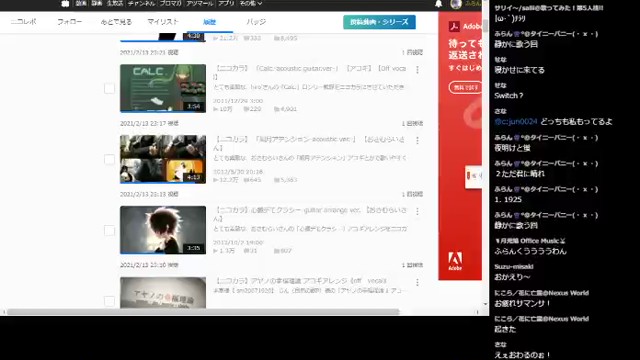Open the アヤノの幸福理論 アコギアレンジ title
The width and height of the screenshot is (640, 360).
click(x=300, y=281)
